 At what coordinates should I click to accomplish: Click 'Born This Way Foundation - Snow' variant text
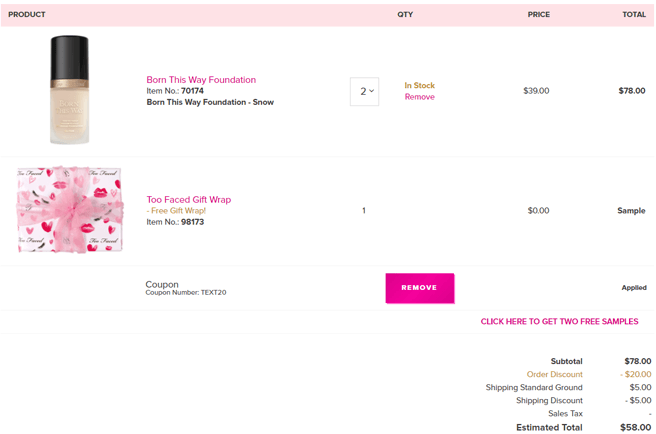210,102
